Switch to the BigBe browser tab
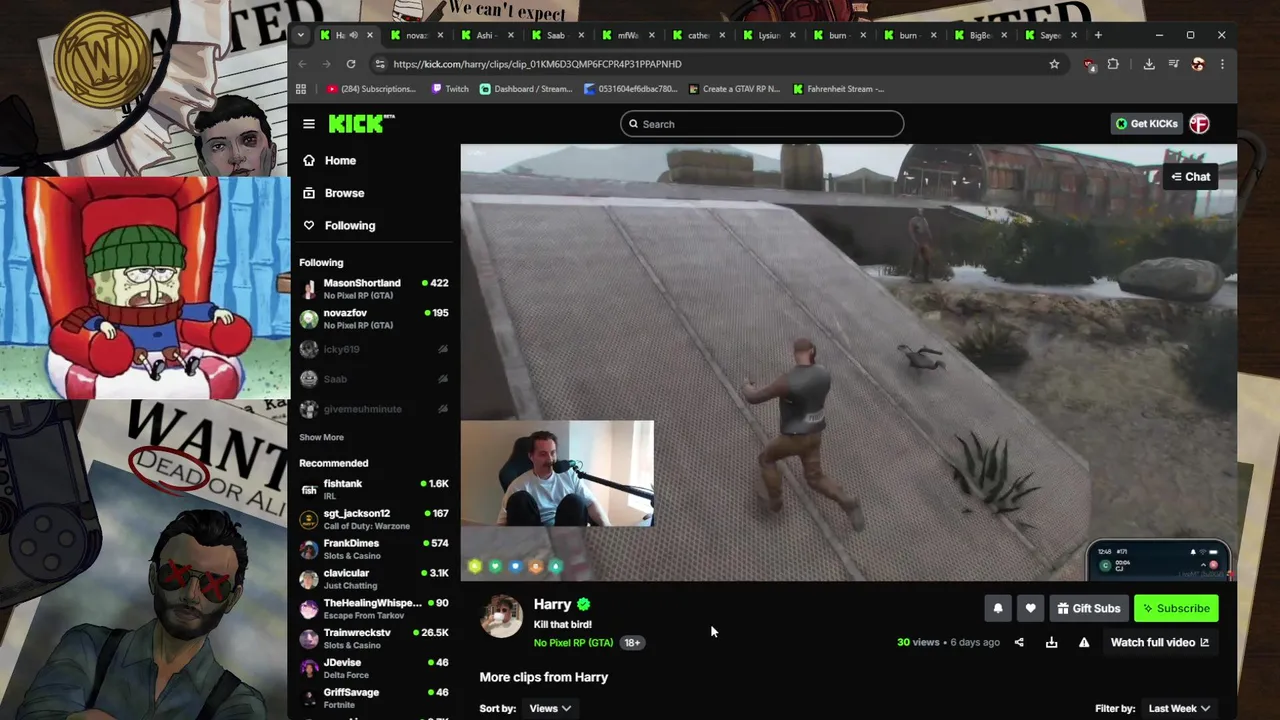The height and width of the screenshot is (720, 1280). (980, 35)
